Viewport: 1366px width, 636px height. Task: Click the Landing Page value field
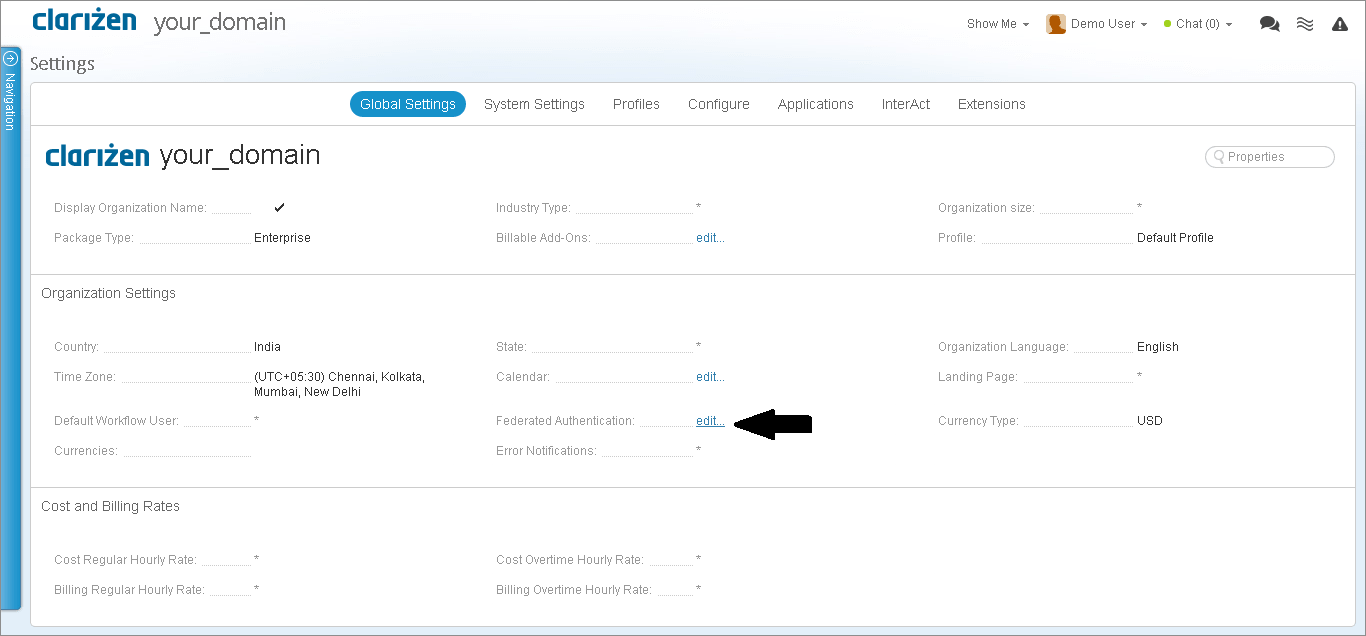(1139, 376)
